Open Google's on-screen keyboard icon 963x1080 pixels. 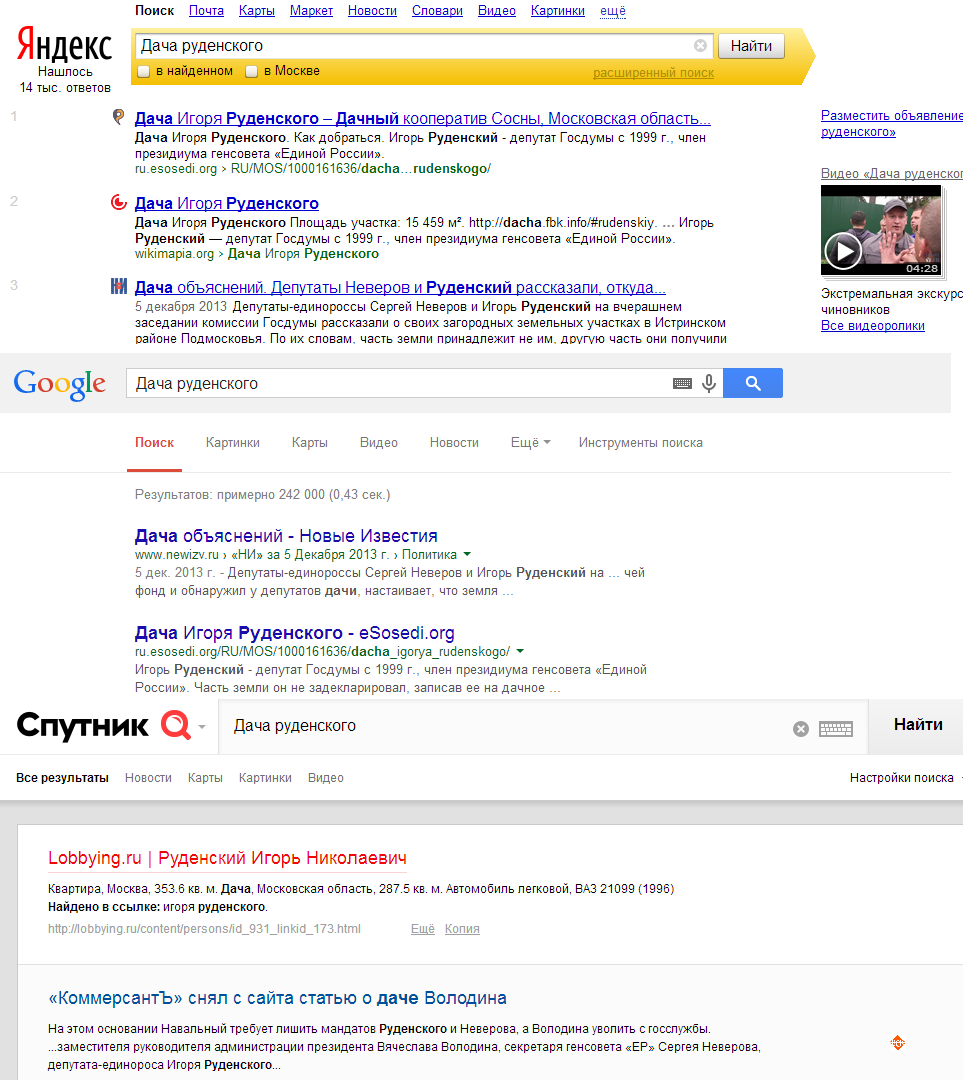tap(682, 383)
